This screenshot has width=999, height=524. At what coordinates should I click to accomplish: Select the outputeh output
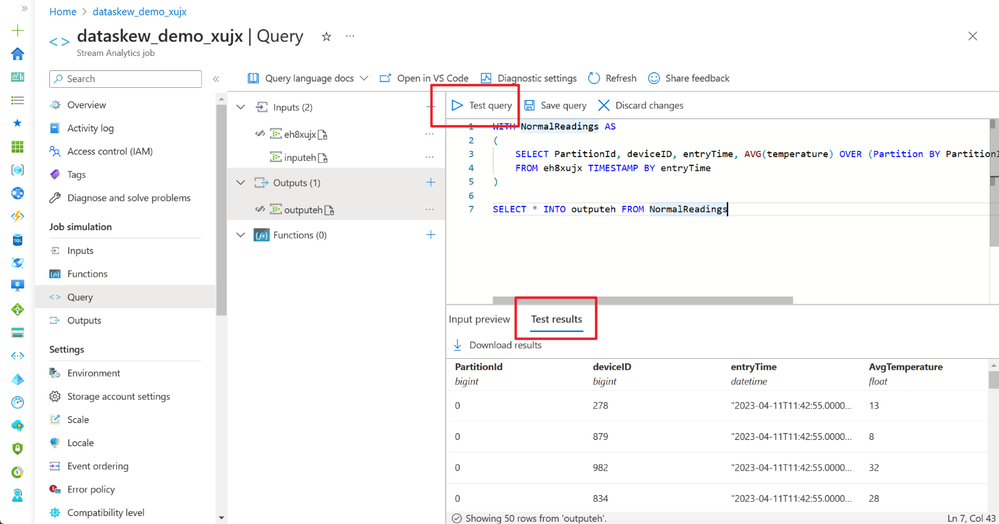(x=303, y=209)
